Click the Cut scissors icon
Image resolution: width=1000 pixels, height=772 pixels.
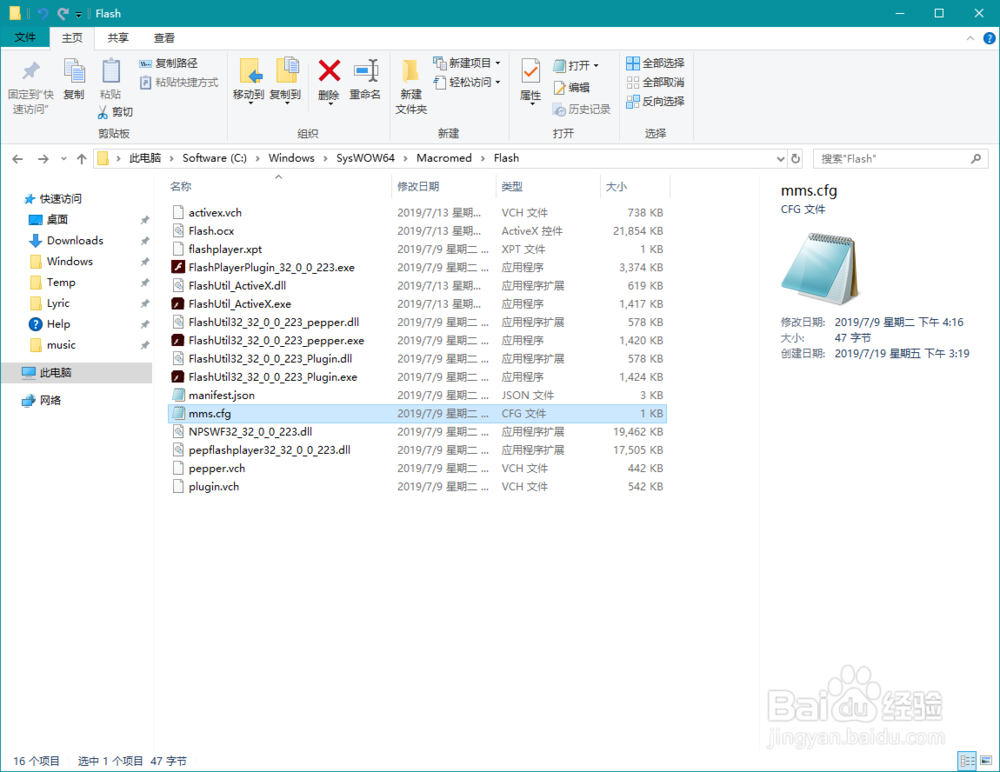[103, 112]
